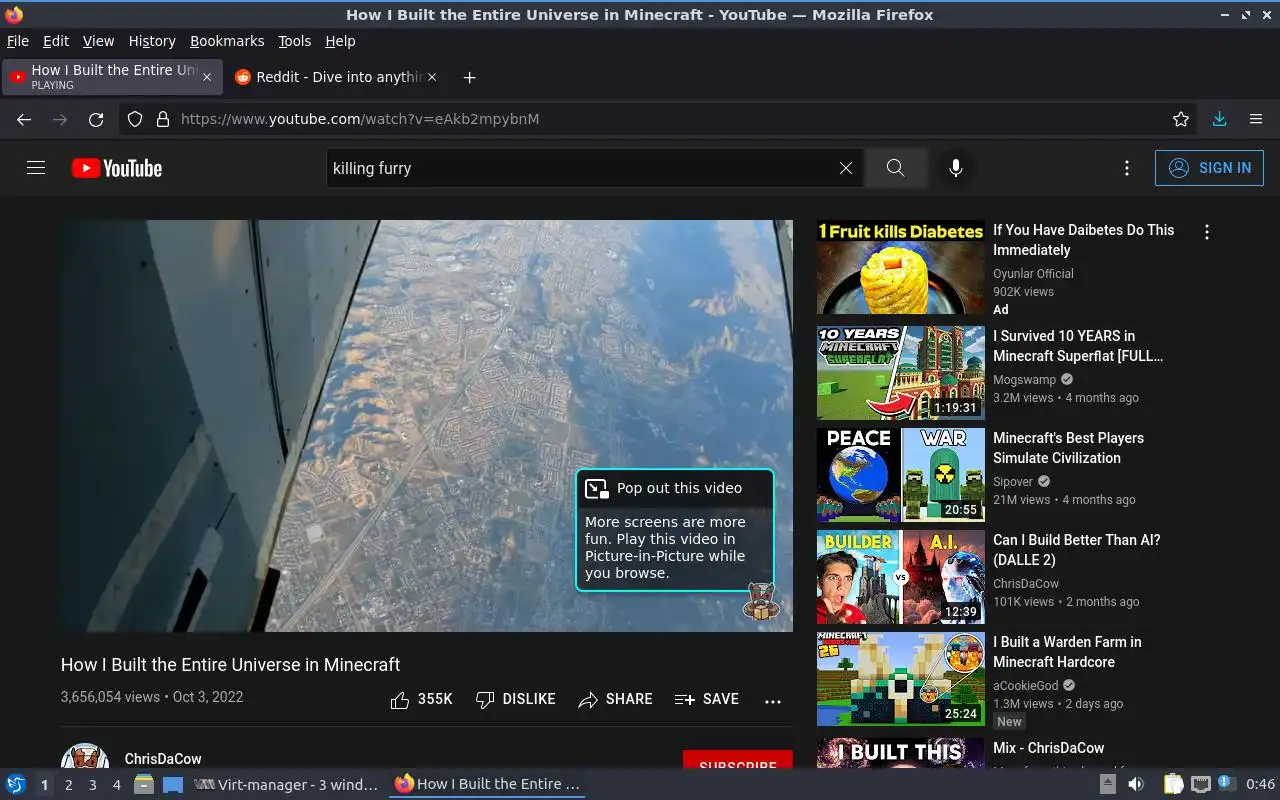Open the File menu

coord(18,41)
